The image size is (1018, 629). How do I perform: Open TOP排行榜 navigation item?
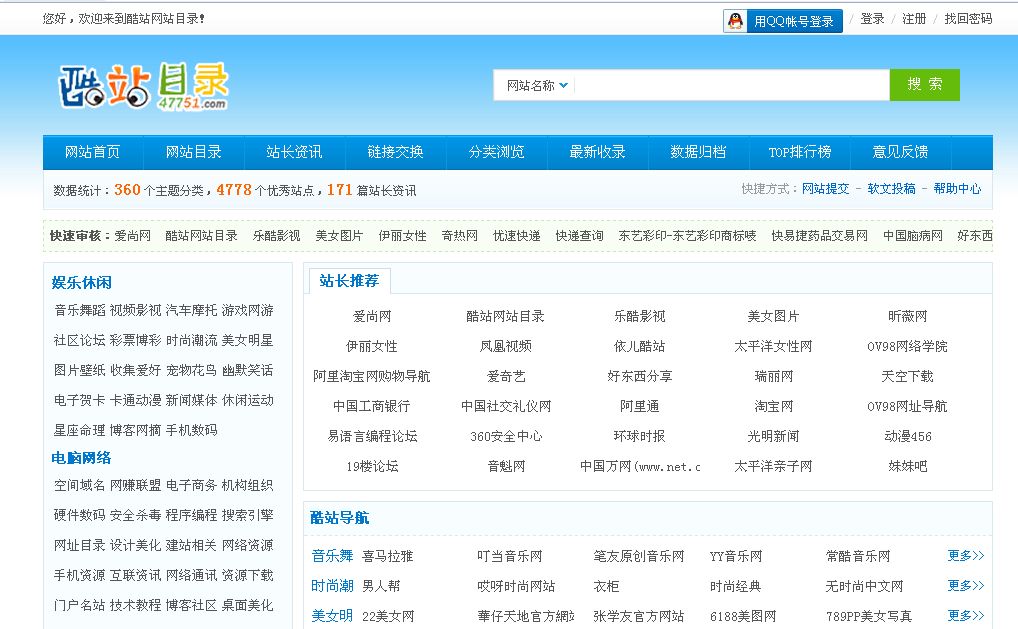tap(799, 152)
